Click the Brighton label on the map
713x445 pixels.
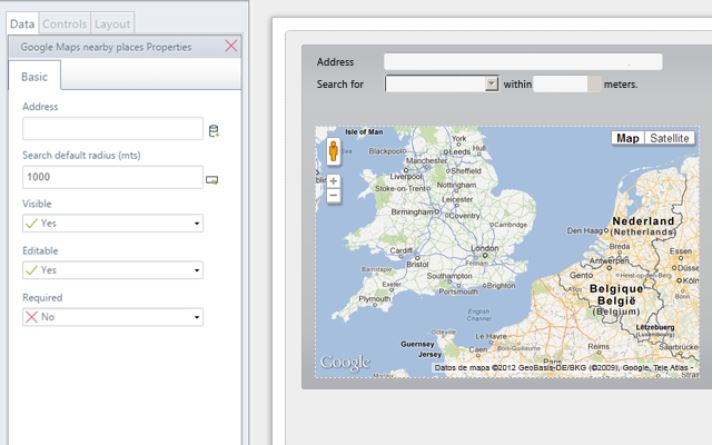(x=501, y=285)
